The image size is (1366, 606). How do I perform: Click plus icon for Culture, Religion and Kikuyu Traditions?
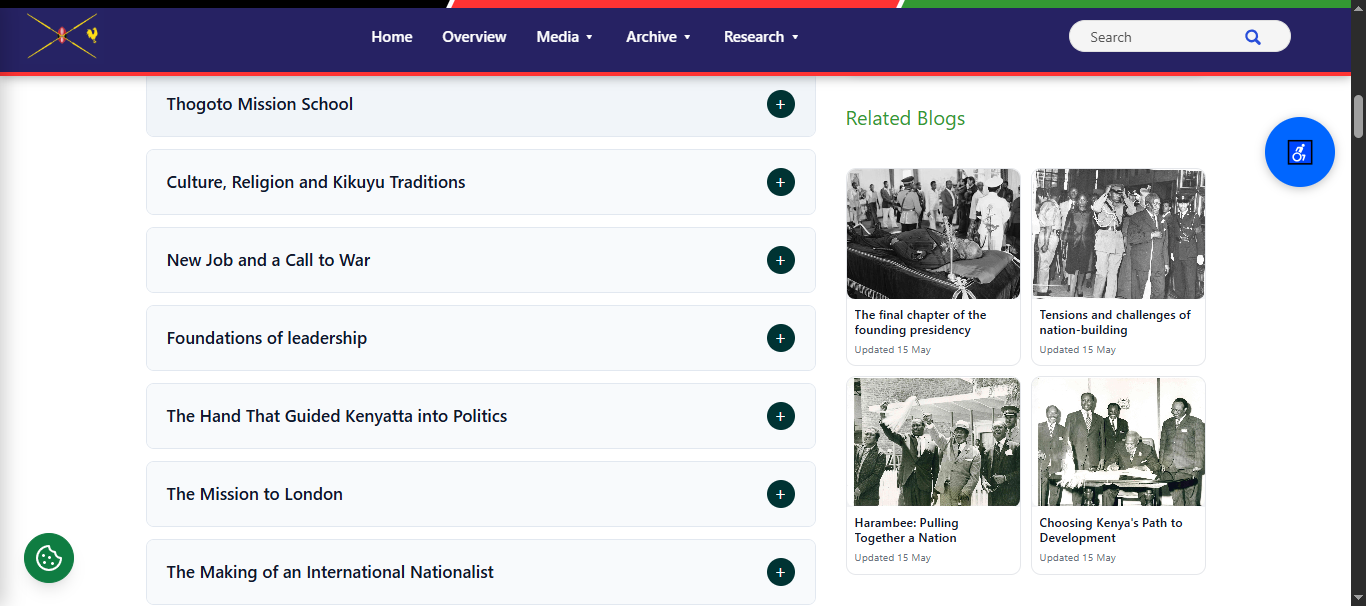click(x=781, y=182)
